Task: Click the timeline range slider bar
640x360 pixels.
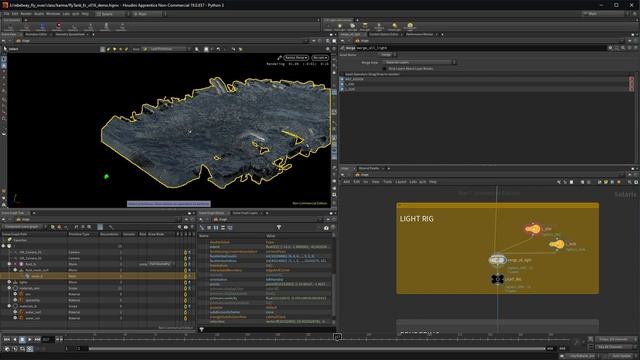Action: 317,349
